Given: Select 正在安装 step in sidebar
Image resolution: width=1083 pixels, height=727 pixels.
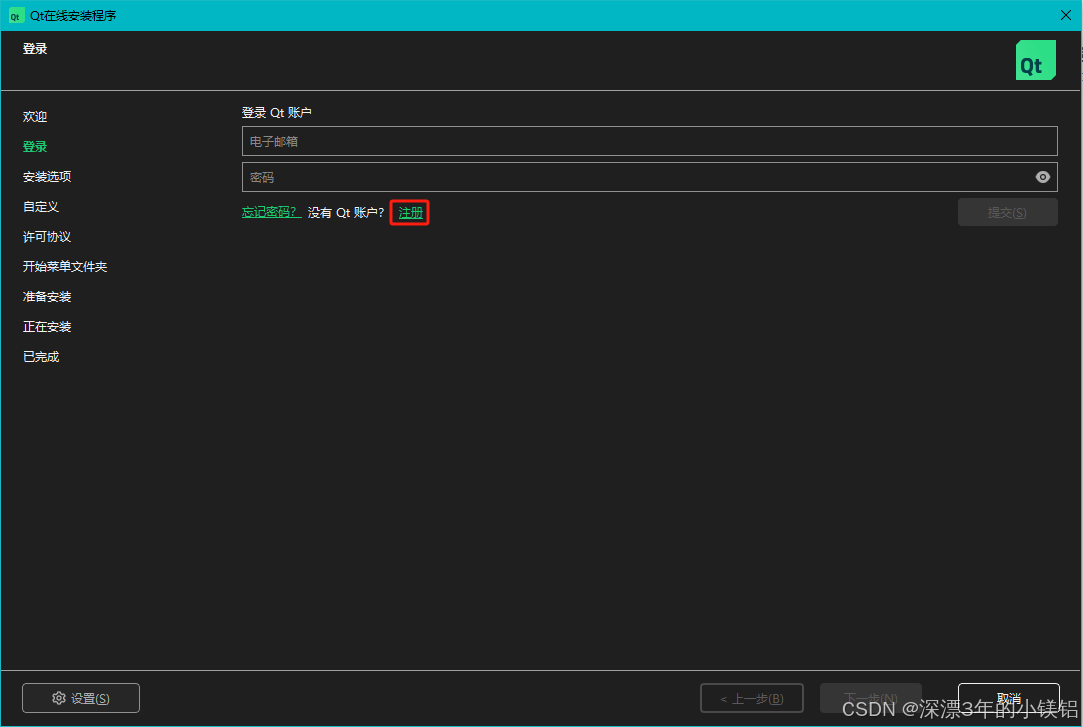Looking at the screenshot, I should pyautogui.click(x=47, y=327).
